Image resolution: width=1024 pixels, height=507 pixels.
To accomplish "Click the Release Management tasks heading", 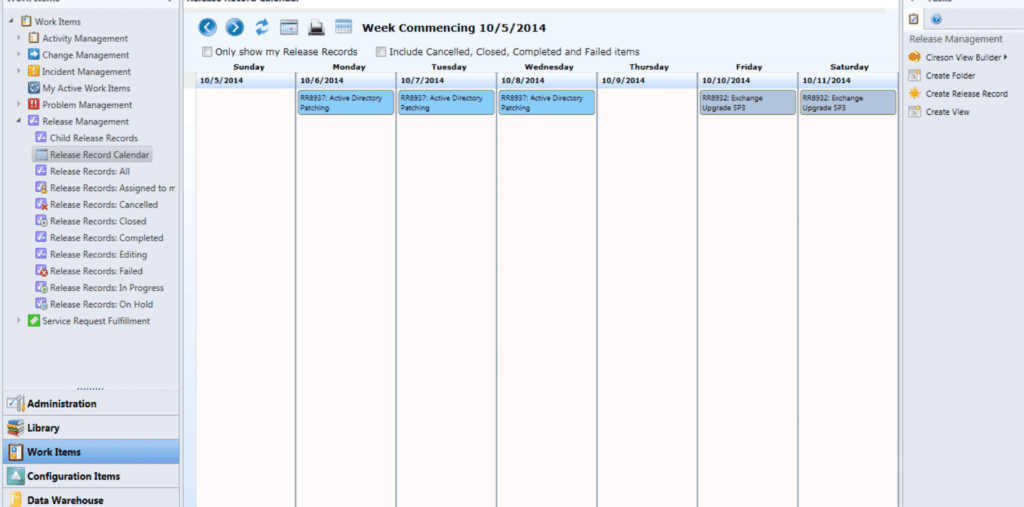I will tap(955, 39).
